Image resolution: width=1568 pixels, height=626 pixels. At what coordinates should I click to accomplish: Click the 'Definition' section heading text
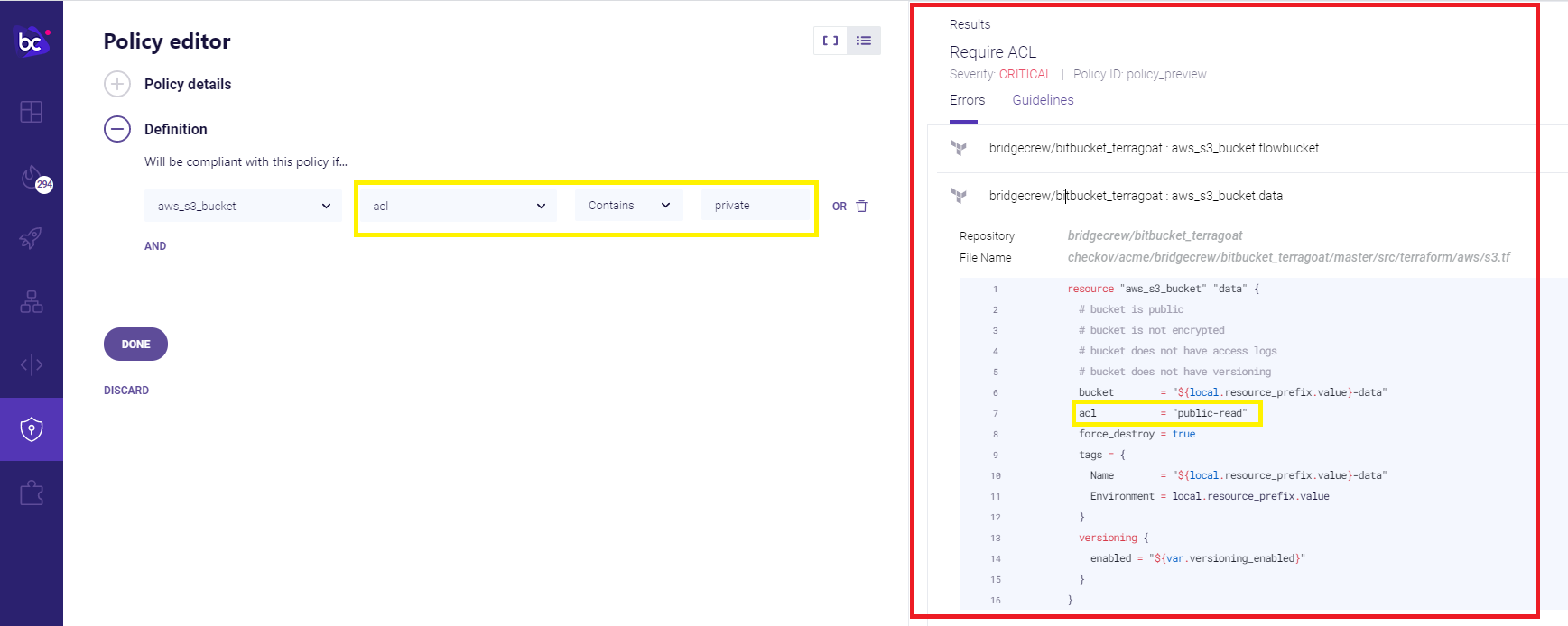[176, 129]
